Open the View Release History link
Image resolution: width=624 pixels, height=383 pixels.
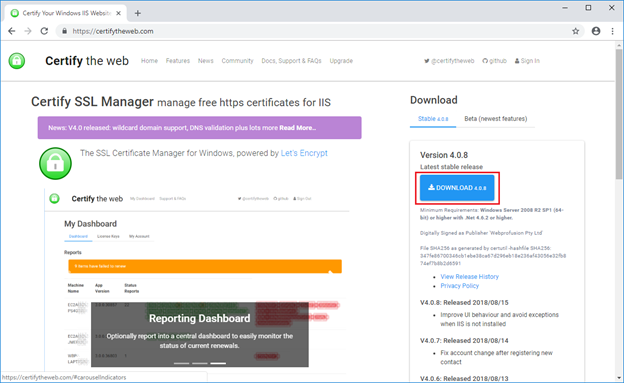pyautogui.click(x=470, y=277)
